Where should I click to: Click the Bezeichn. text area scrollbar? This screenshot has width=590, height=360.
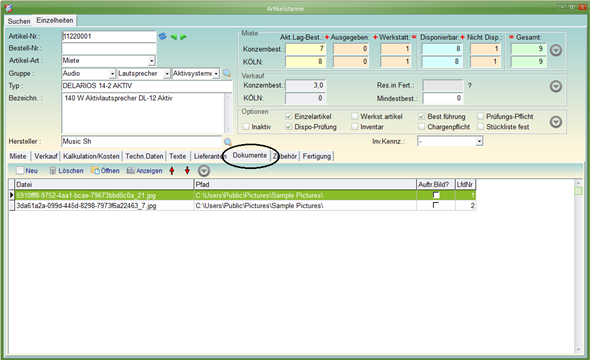click(x=228, y=113)
